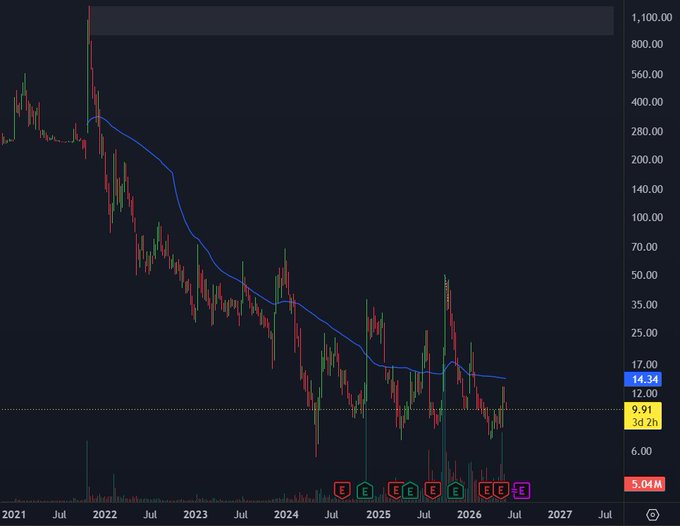Click the 800.00 price axis value
The image size is (680, 526).
click(x=647, y=44)
